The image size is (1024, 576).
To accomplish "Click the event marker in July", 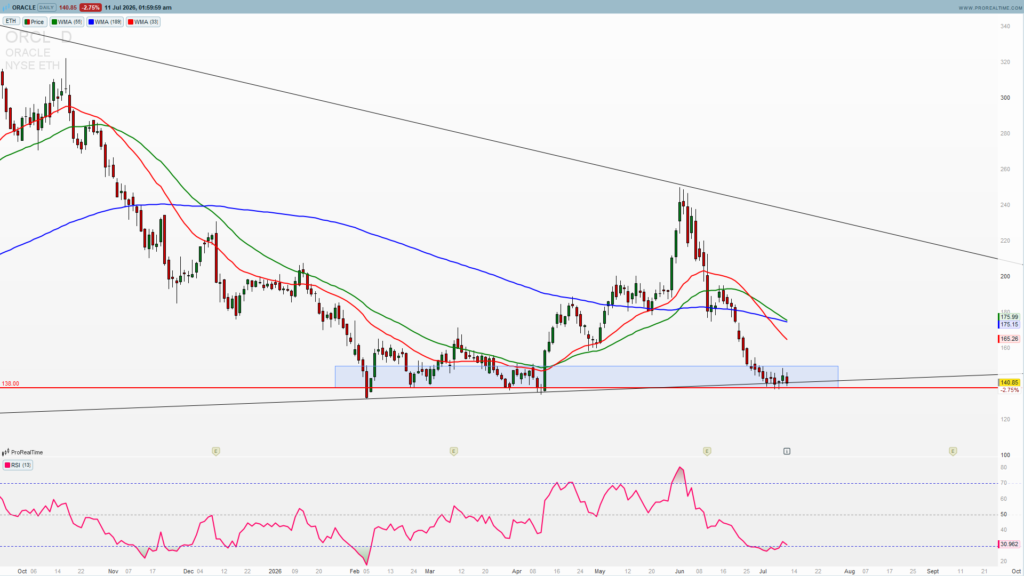I will [787, 451].
